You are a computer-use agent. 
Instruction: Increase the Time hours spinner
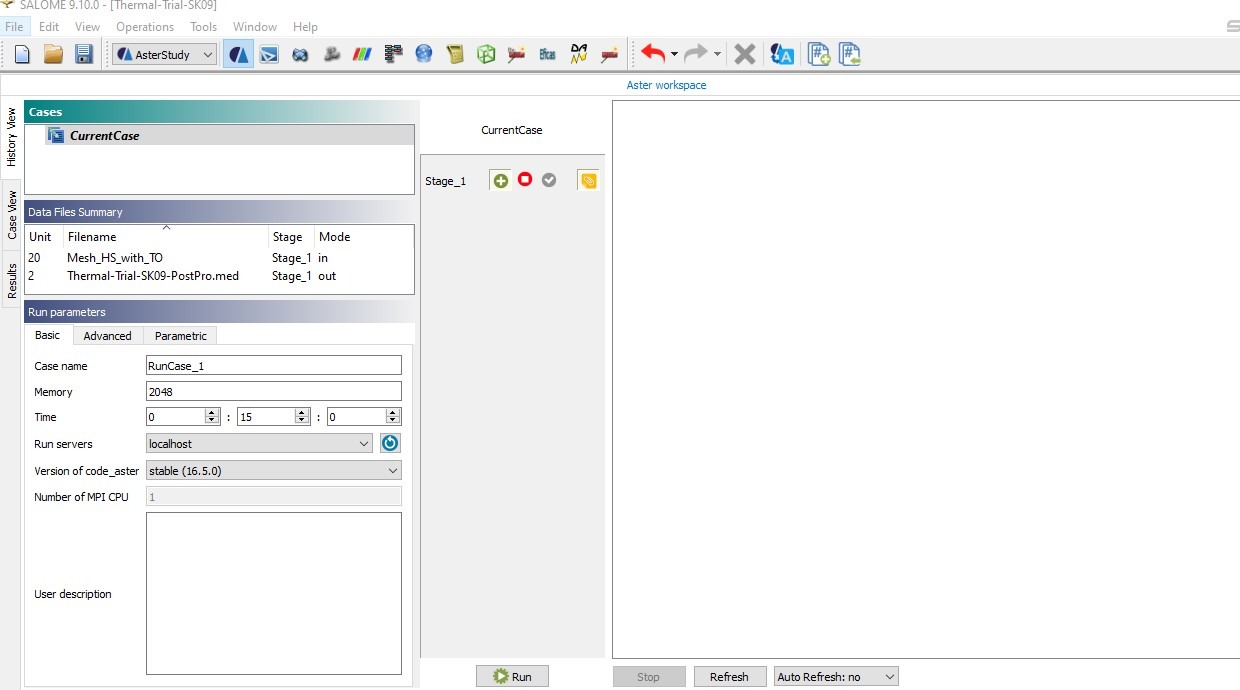coord(212,413)
